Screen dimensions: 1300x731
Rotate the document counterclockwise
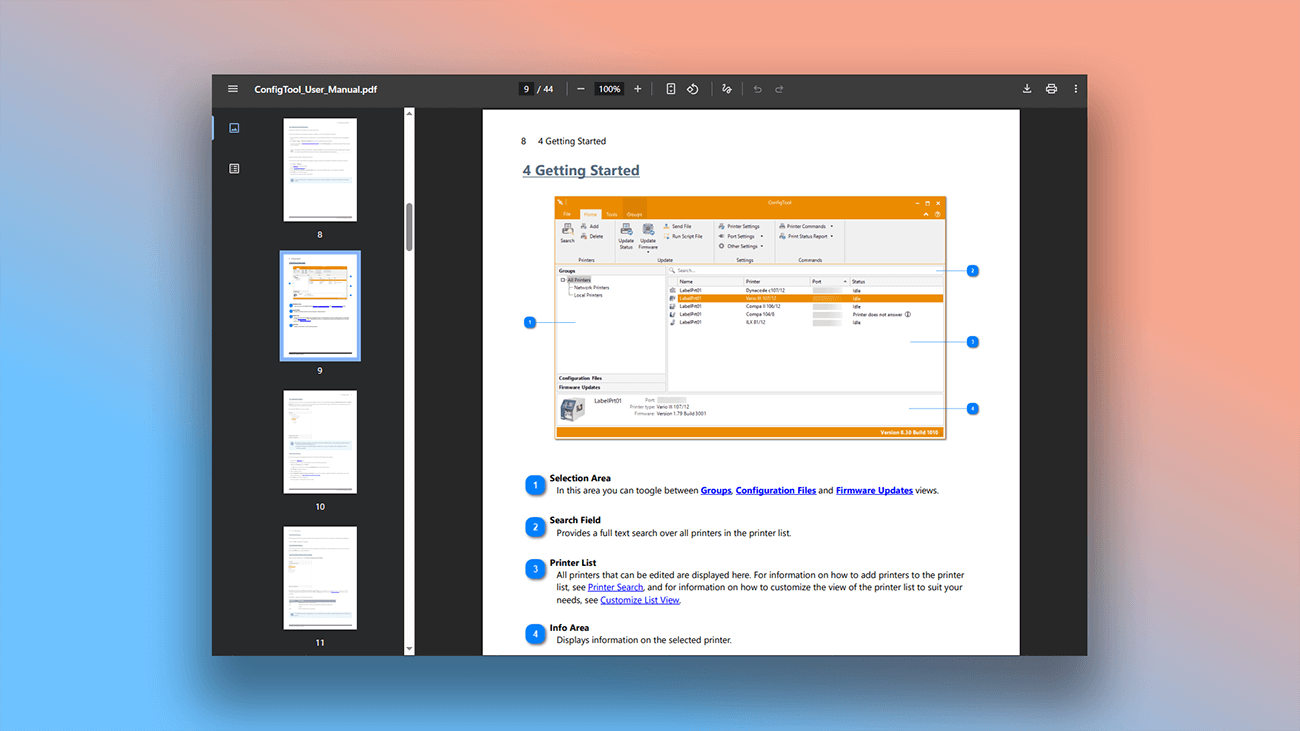692,88
